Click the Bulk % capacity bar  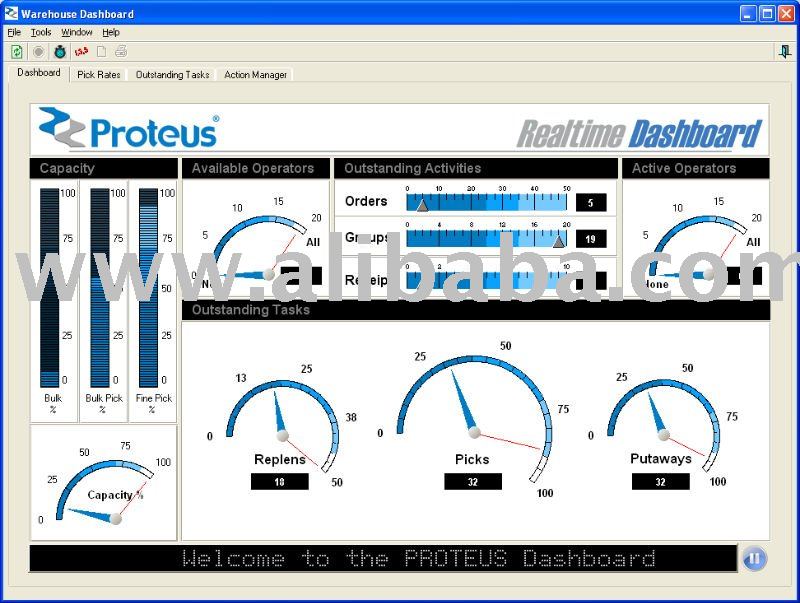coord(49,287)
